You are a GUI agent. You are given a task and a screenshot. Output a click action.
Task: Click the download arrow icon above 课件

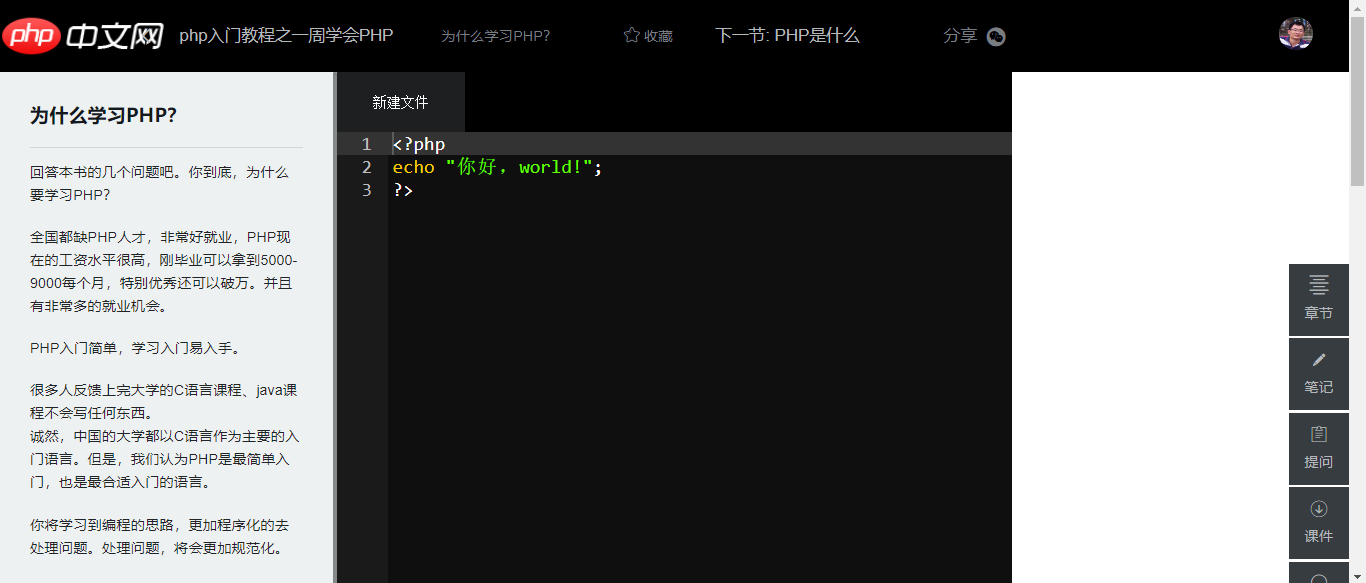pyautogui.click(x=1318, y=509)
